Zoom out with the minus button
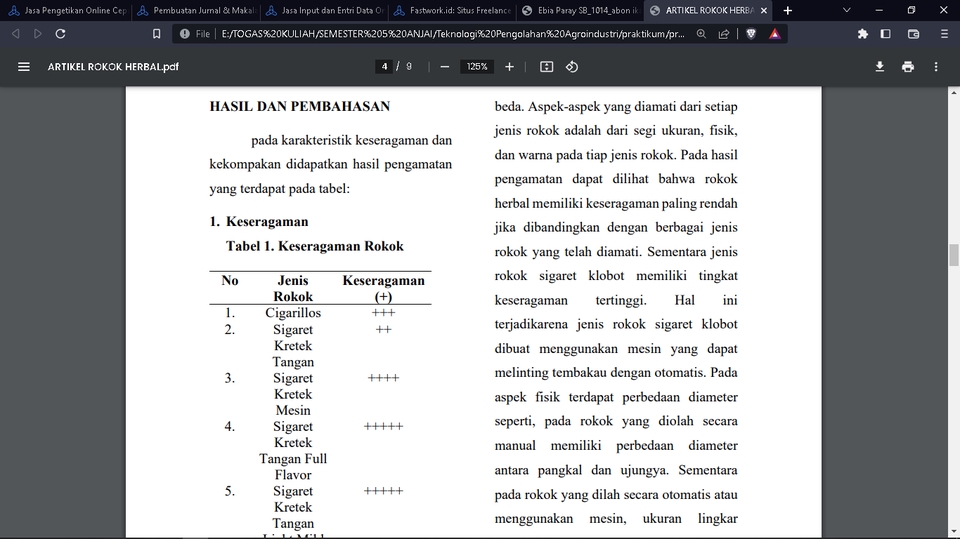The width and height of the screenshot is (960, 539). coord(445,67)
